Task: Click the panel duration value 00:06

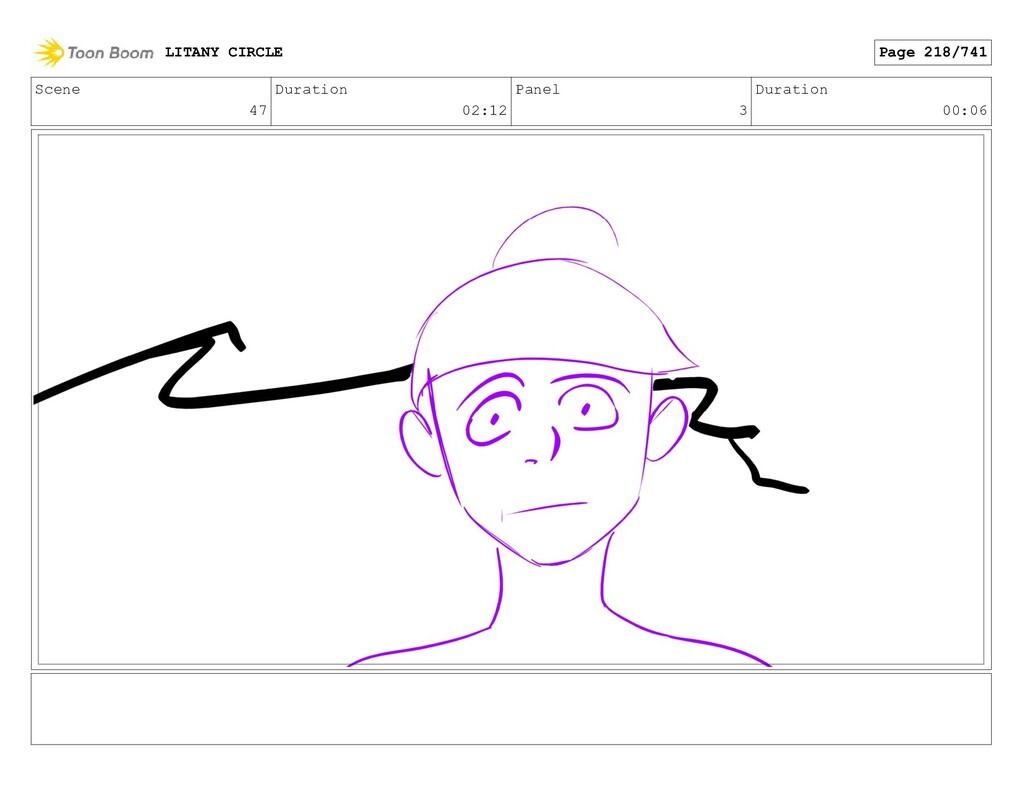Action: tap(965, 110)
